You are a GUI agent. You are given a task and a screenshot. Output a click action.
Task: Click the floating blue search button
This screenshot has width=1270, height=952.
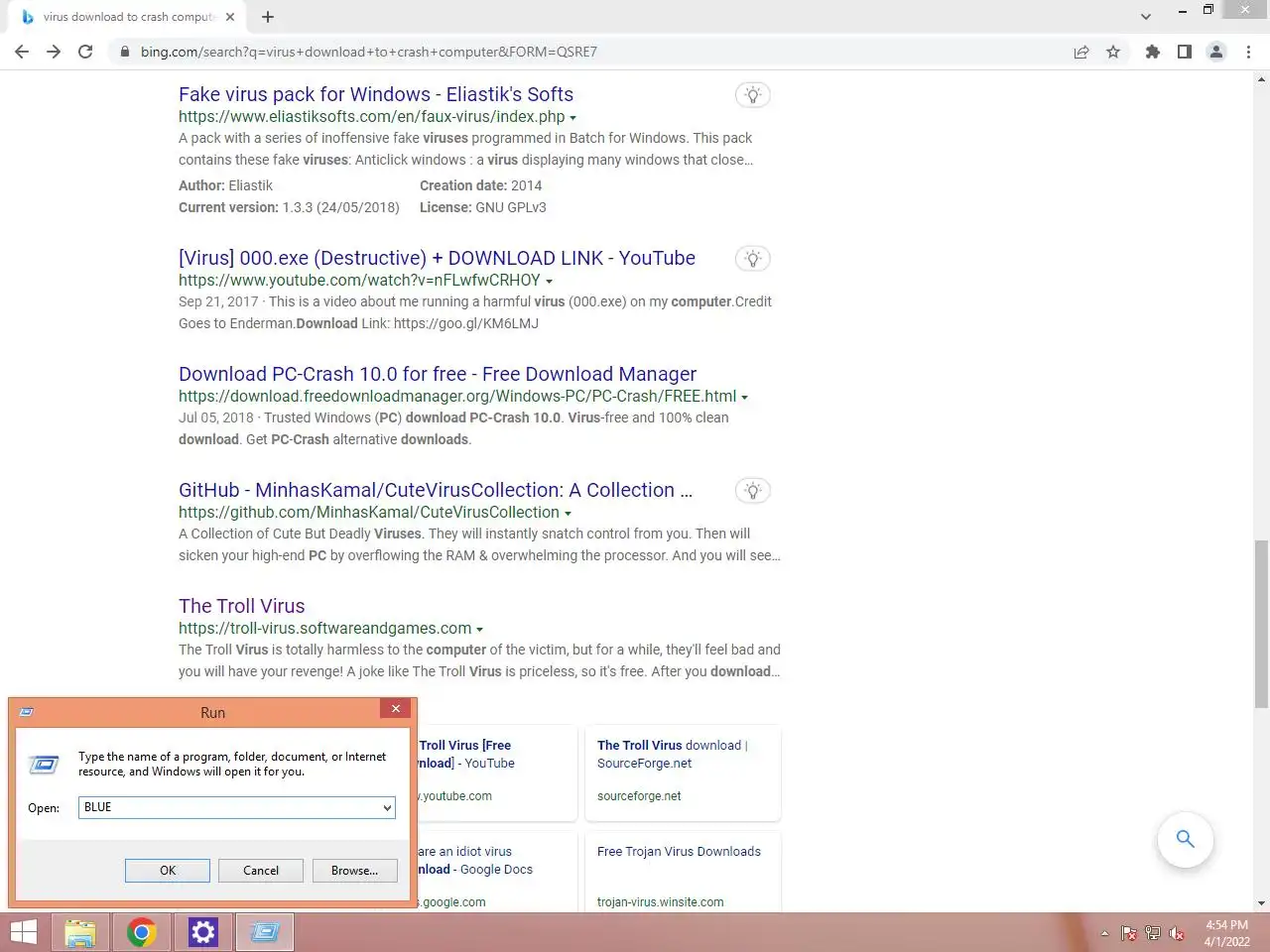coord(1185,839)
